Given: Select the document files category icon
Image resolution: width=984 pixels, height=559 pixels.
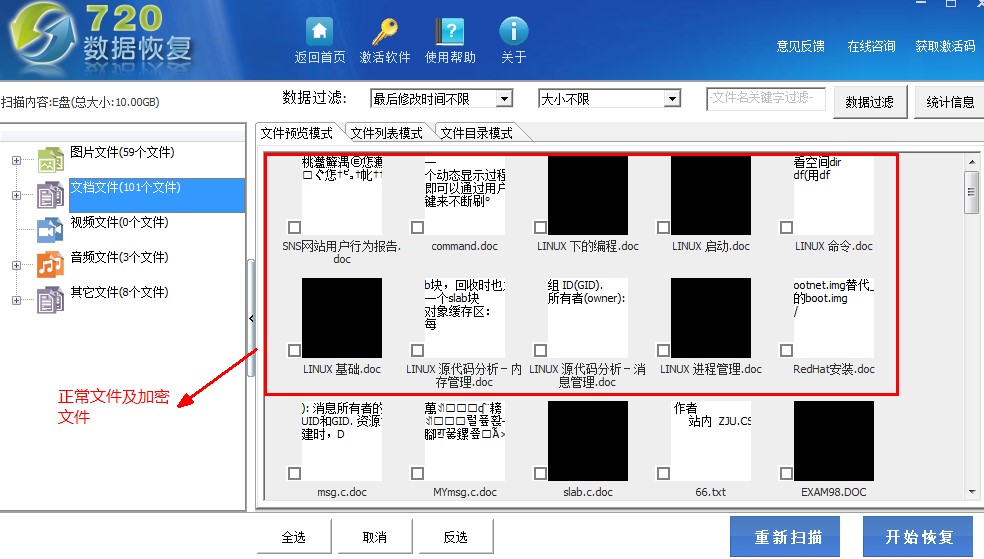Looking at the screenshot, I should (50, 194).
